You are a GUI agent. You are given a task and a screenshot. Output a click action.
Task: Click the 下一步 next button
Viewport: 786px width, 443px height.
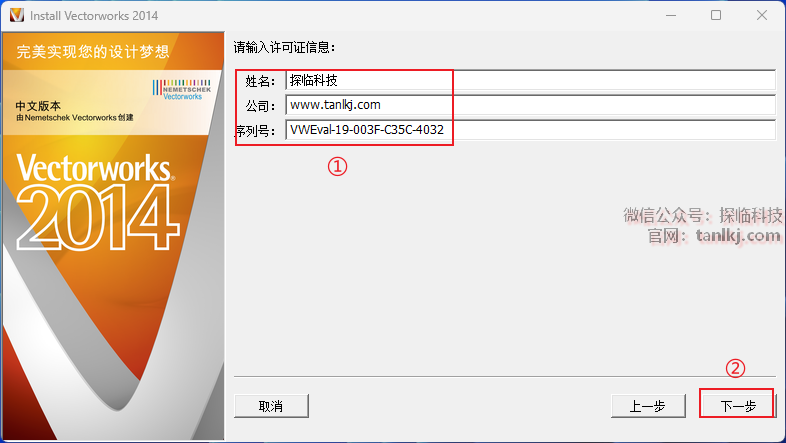click(738, 405)
